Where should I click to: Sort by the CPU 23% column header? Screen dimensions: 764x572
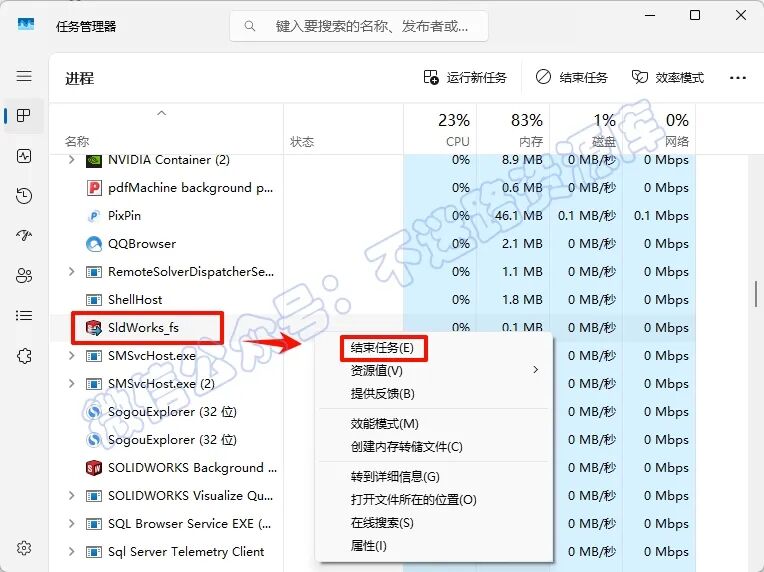[440, 129]
